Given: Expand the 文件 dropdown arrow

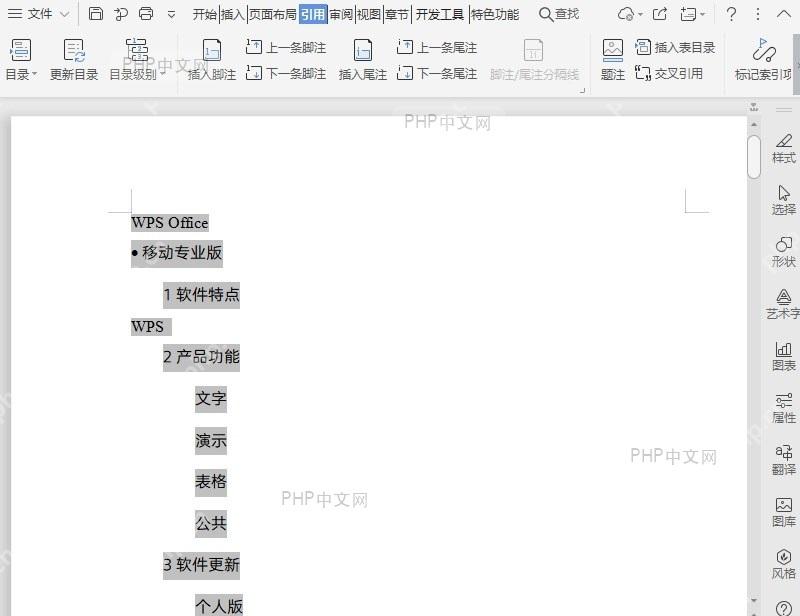Looking at the screenshot, I should pyautogui.click(x=64, y=14).
